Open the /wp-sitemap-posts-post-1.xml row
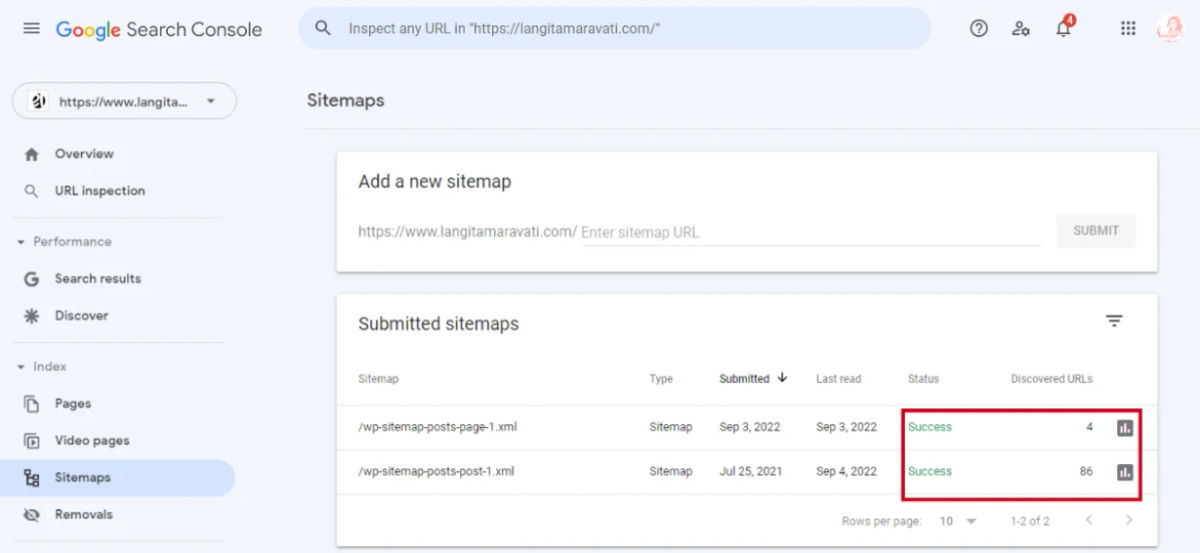 point(747,472)
